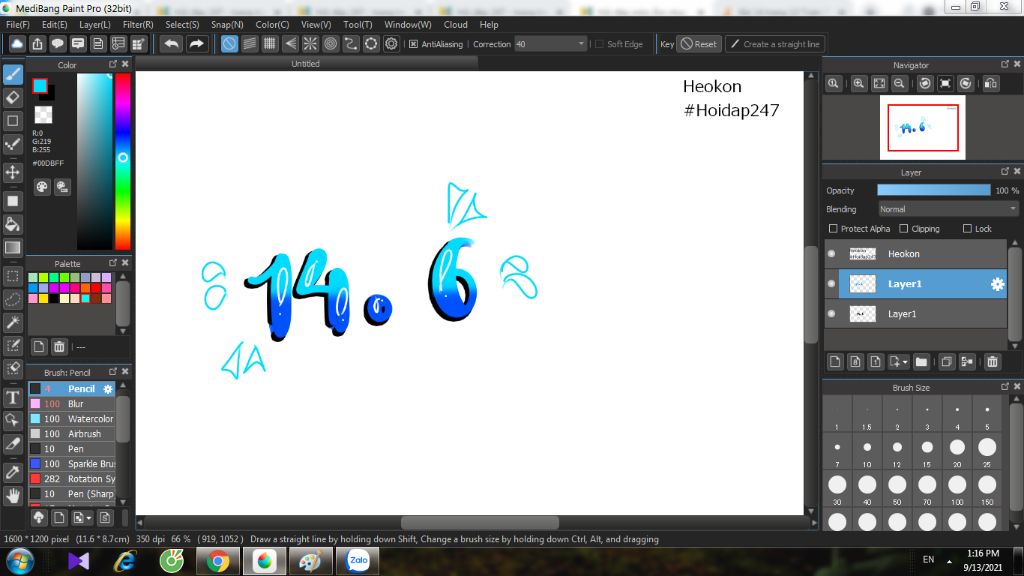Open the File menu

click(18, 24)
